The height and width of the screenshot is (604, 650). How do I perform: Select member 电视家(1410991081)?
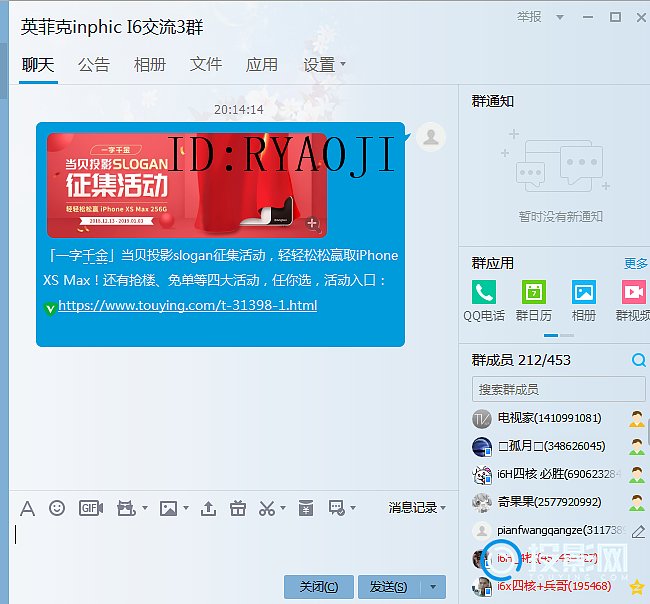tap(549, 418)
